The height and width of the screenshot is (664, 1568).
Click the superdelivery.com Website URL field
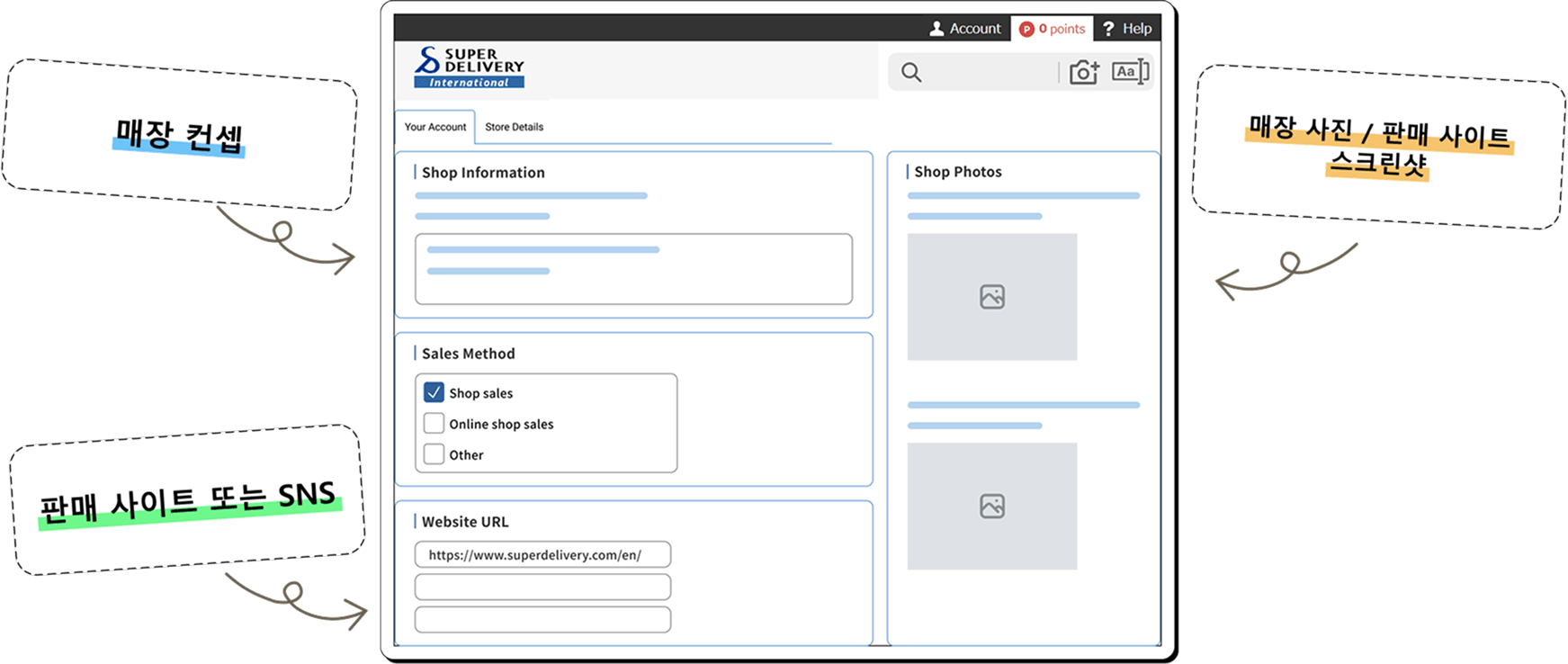click(x=542, y=554)
